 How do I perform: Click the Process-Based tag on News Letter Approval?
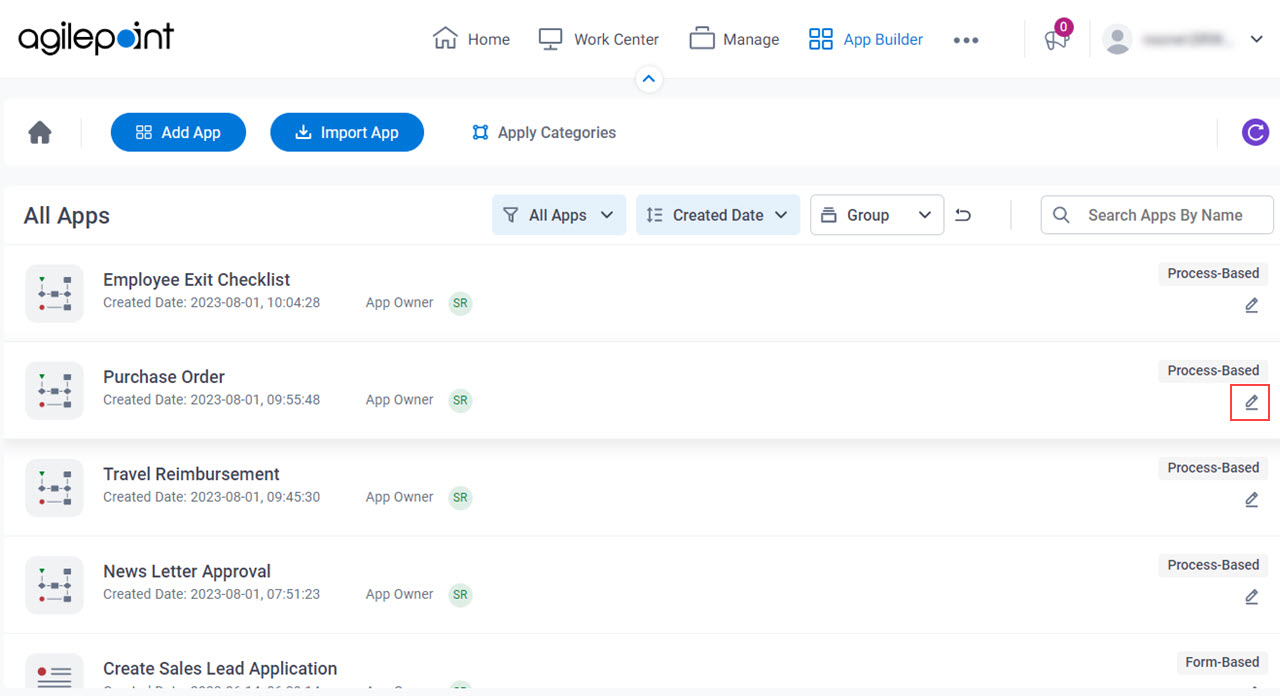pos(1213,564)
